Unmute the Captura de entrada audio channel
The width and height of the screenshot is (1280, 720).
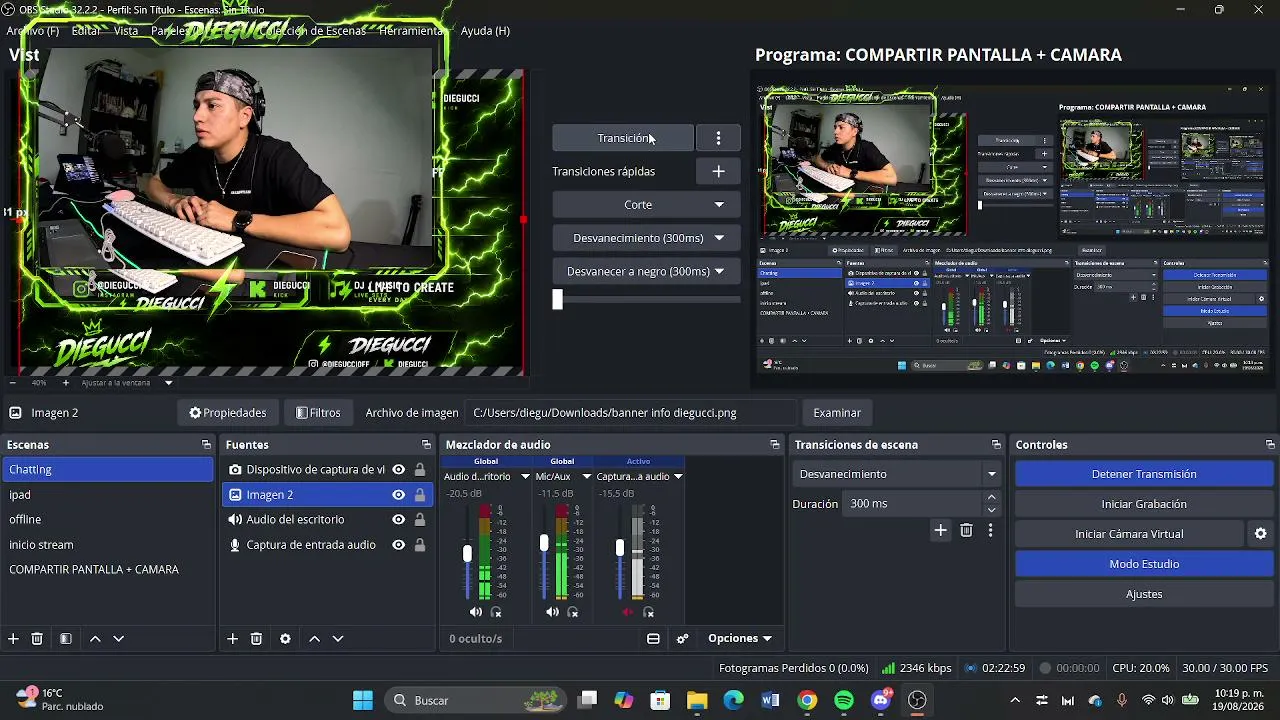coord(628,612)
